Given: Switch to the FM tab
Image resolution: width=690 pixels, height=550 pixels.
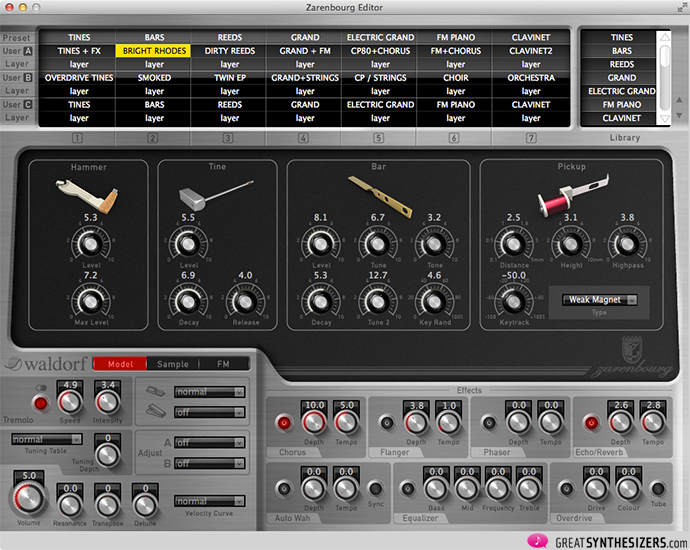Looking at the screenshot, I should pyautogui.click(x=223, y=364).
